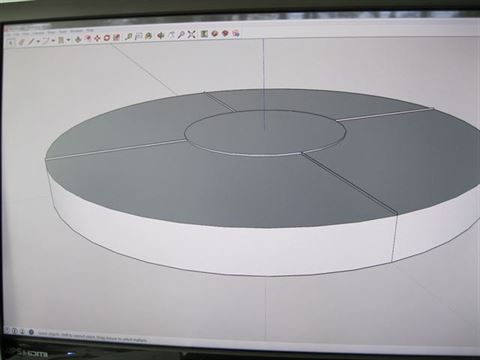This screenshot has height=360, width=480.
Task: Open the File menu
Action: click(8, 34)
